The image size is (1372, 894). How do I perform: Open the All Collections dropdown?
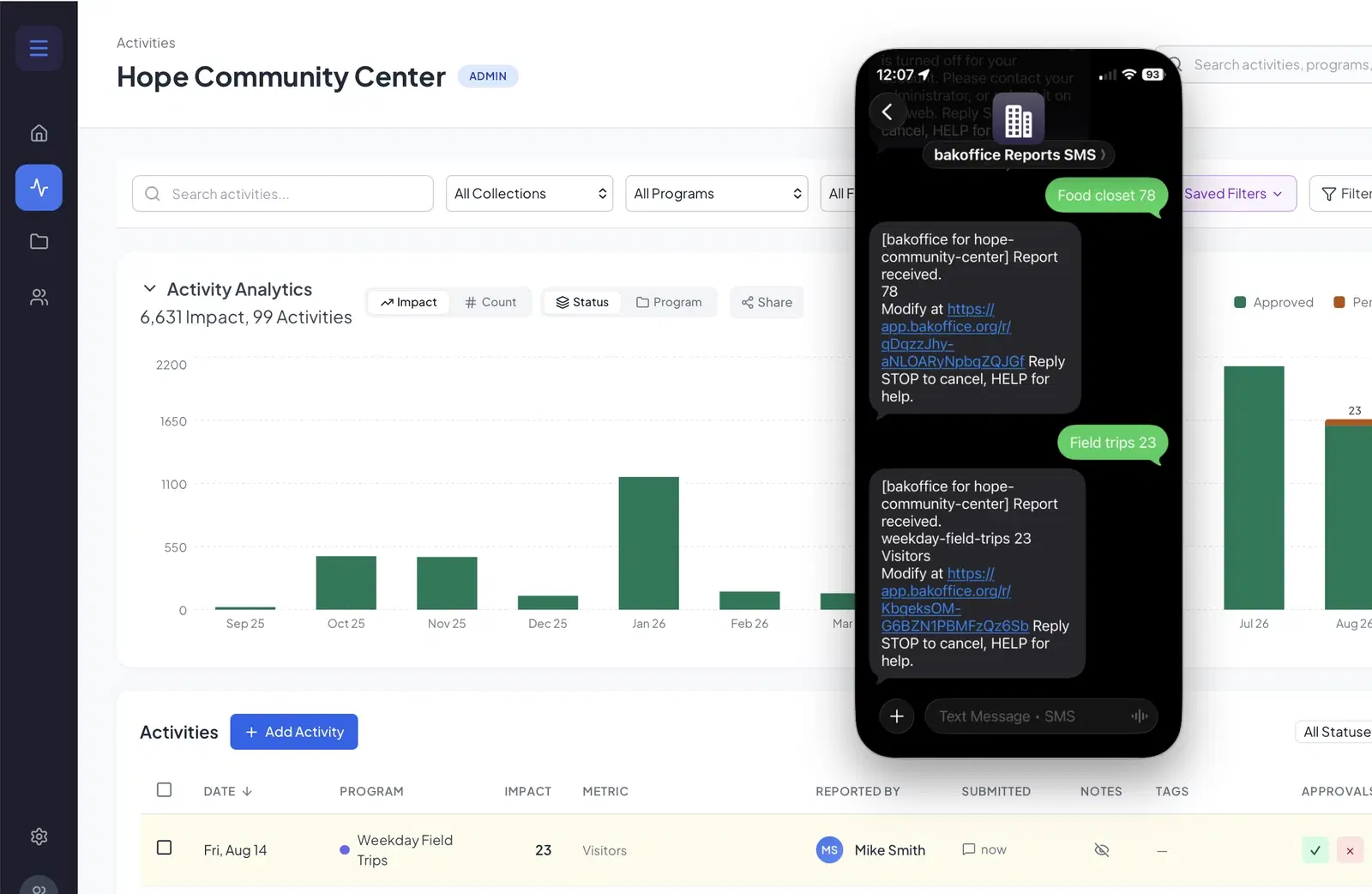coord(529,194)
